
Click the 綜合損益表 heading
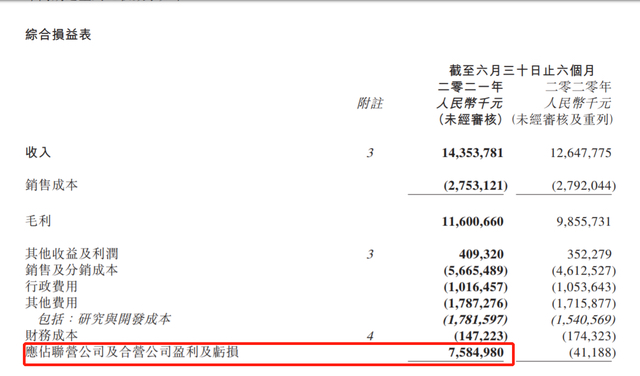pyautogui.click(x=58, y=35)
